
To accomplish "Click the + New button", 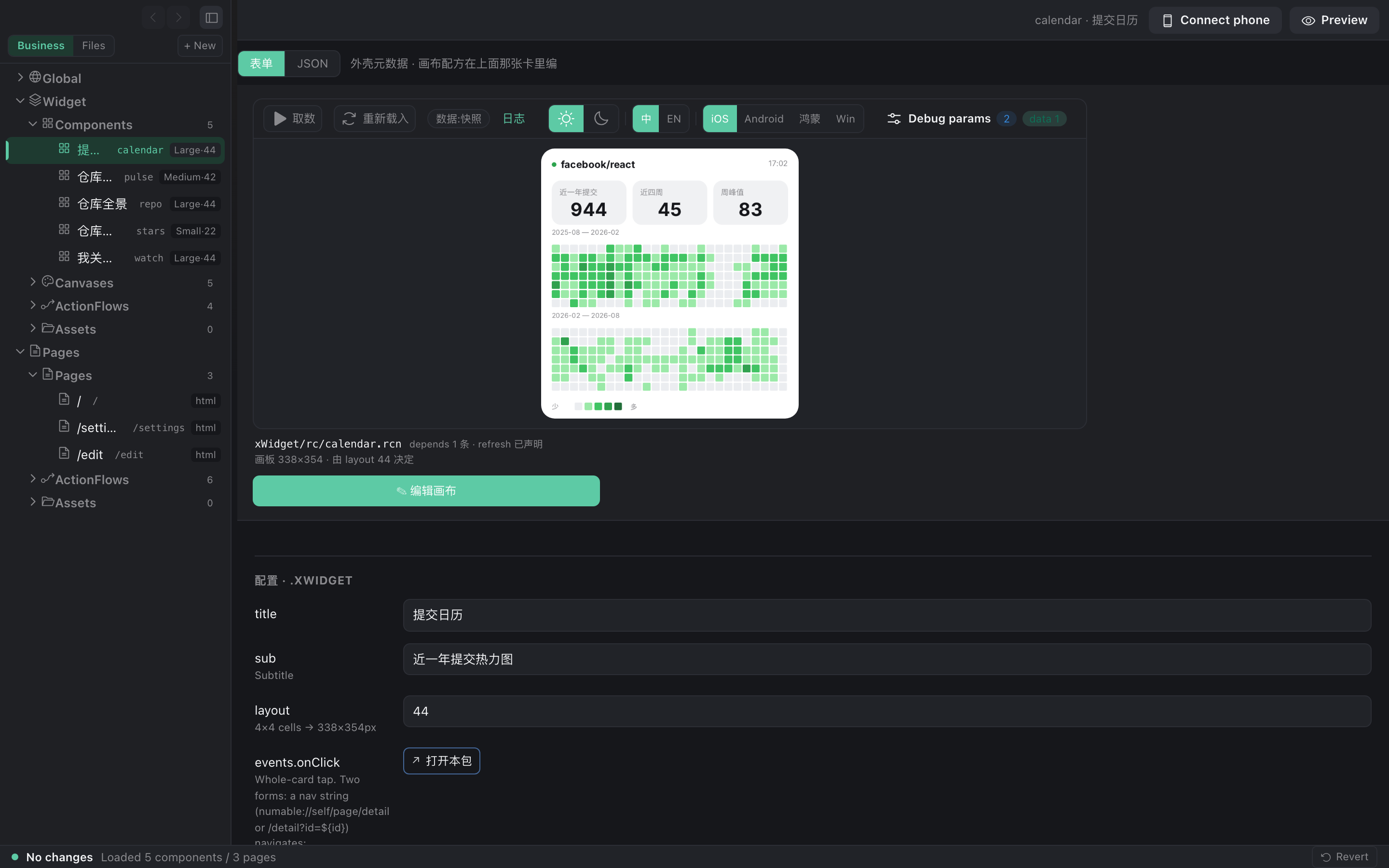I will click(x=200, y=46).
